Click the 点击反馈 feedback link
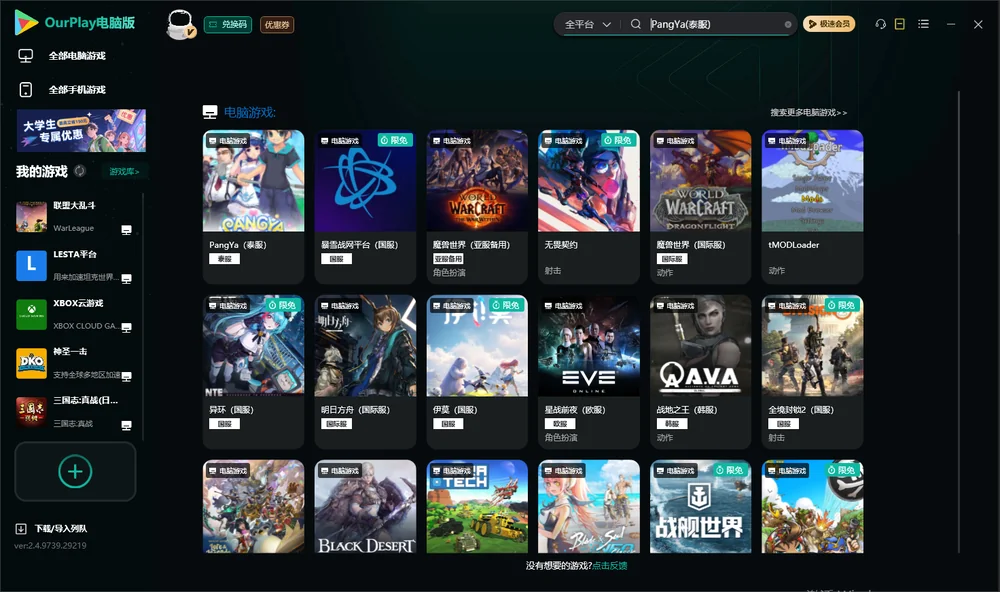Viewport: 1000px width, 592px height. point(610,566)
